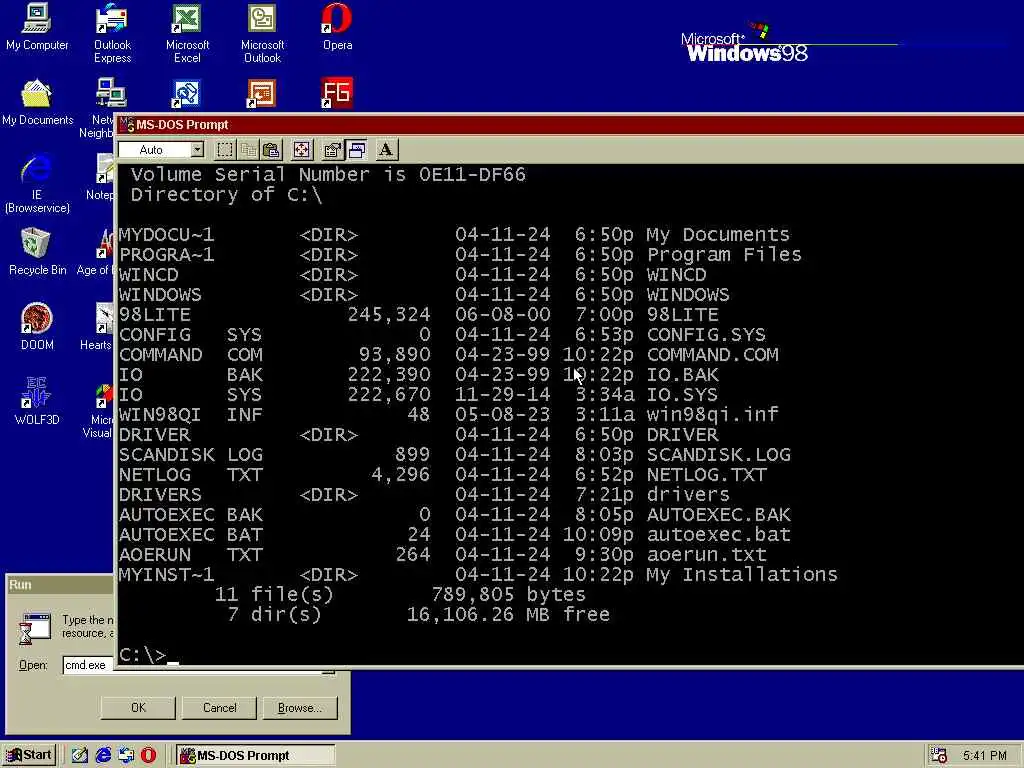Launch DOOM desktop shortcut

coord(37,327)
